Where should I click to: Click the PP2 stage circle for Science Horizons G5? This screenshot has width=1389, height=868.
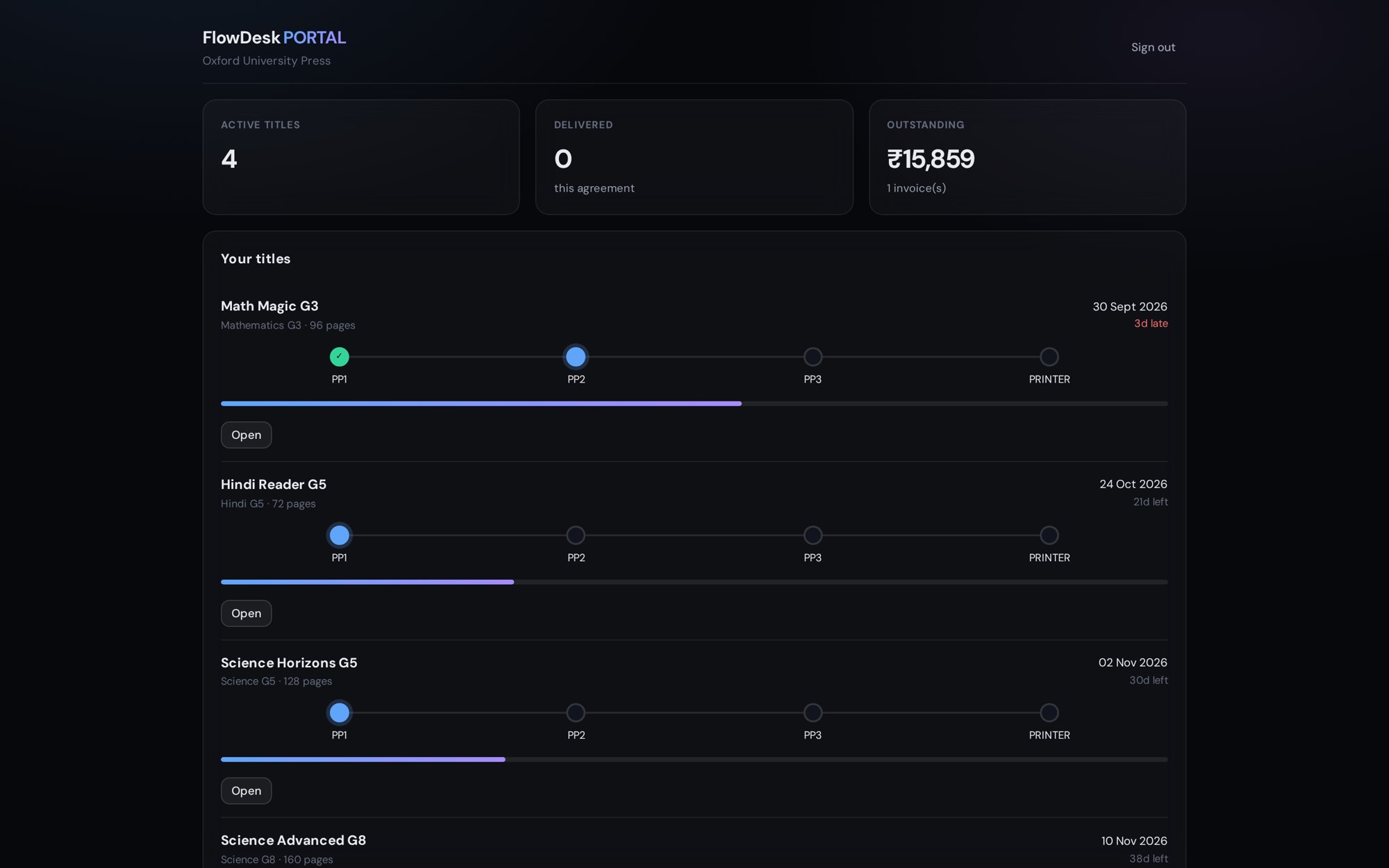pyautogui.click(x=576, y=712)
